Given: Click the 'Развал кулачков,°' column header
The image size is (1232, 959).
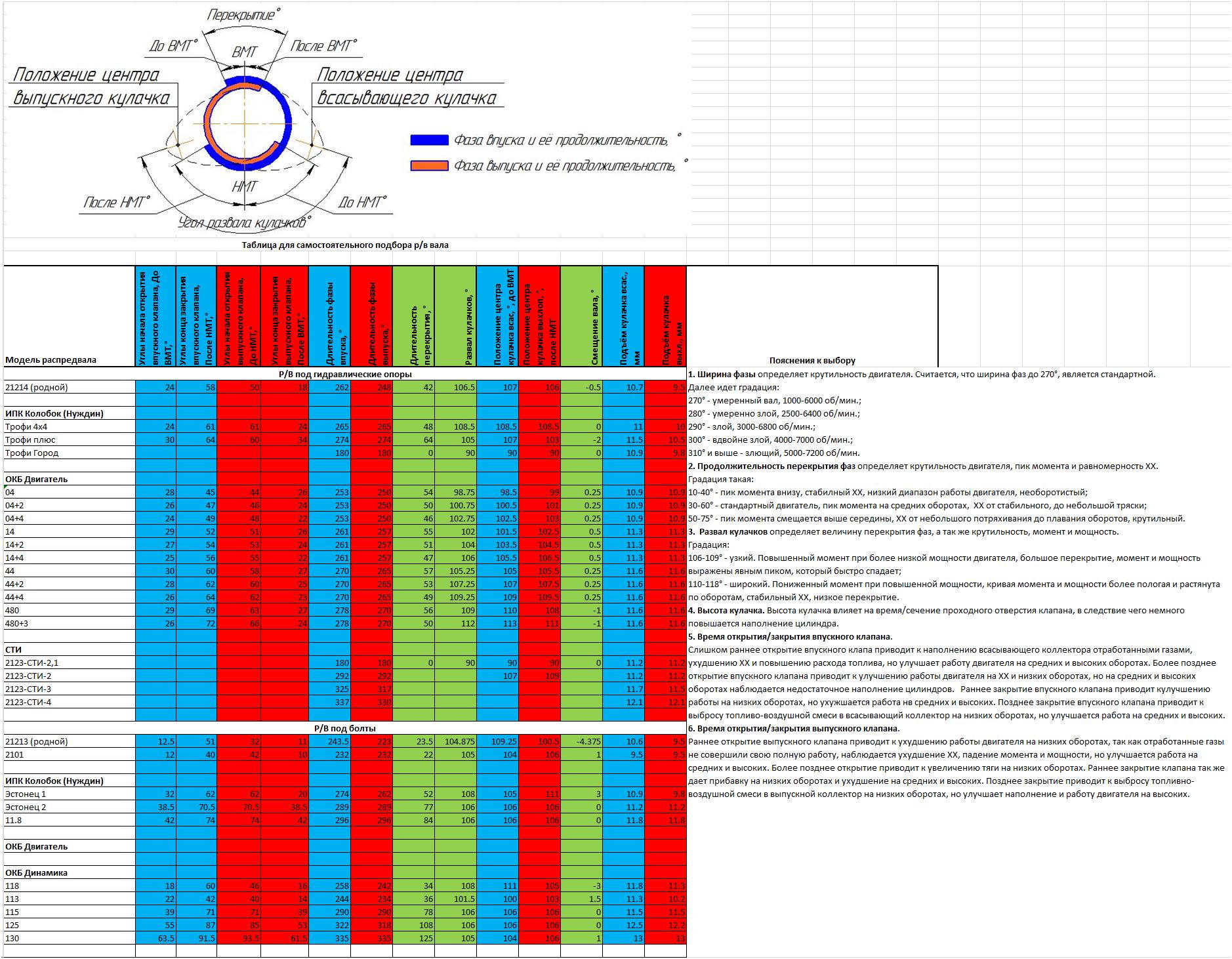Looking at the screenshot, I should 455,316.
